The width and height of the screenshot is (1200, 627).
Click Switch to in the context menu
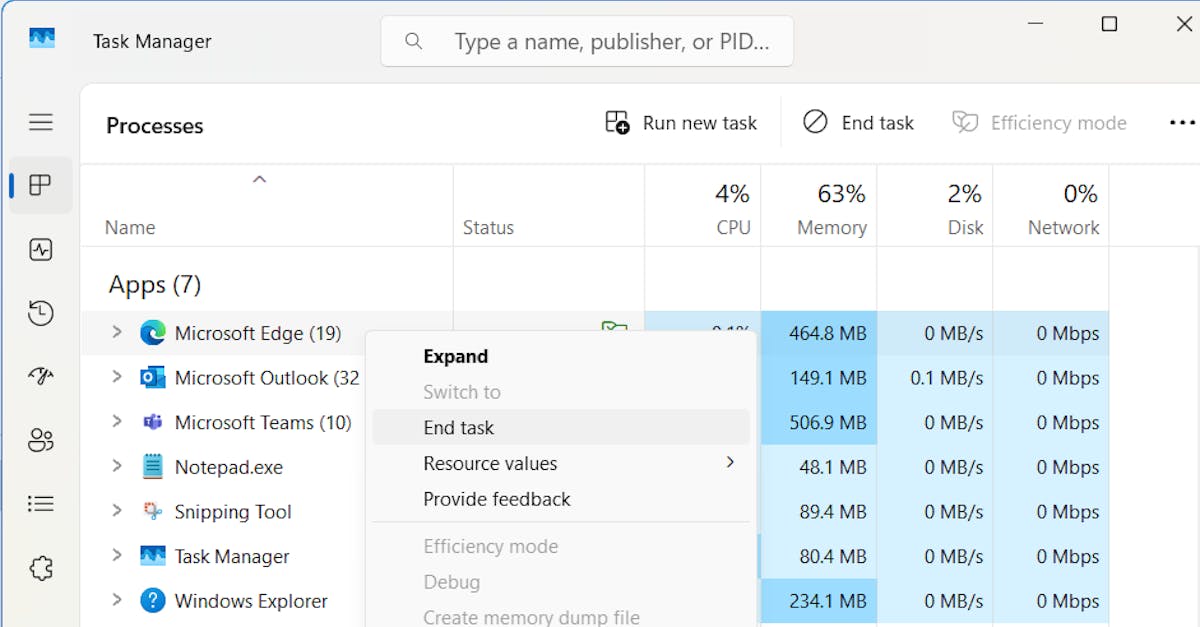561,392
